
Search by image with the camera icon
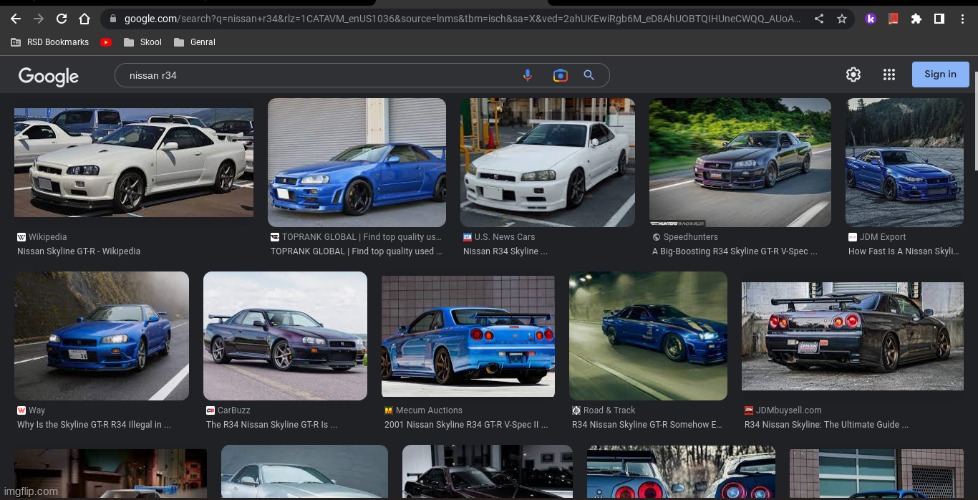click(x=560, y=75)
